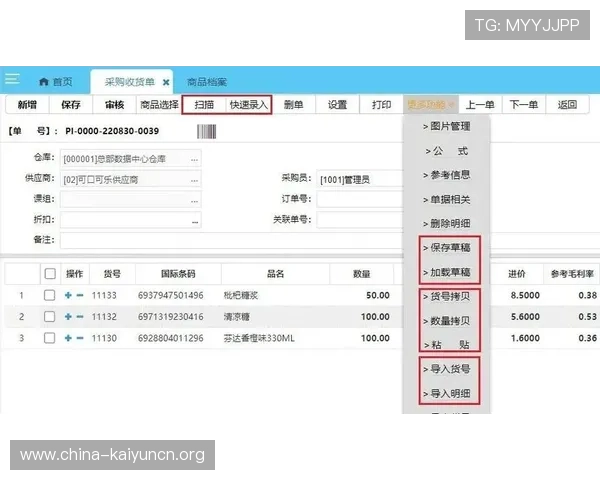Toggle the select-all checkbox in header

click(x=50, y=274)
